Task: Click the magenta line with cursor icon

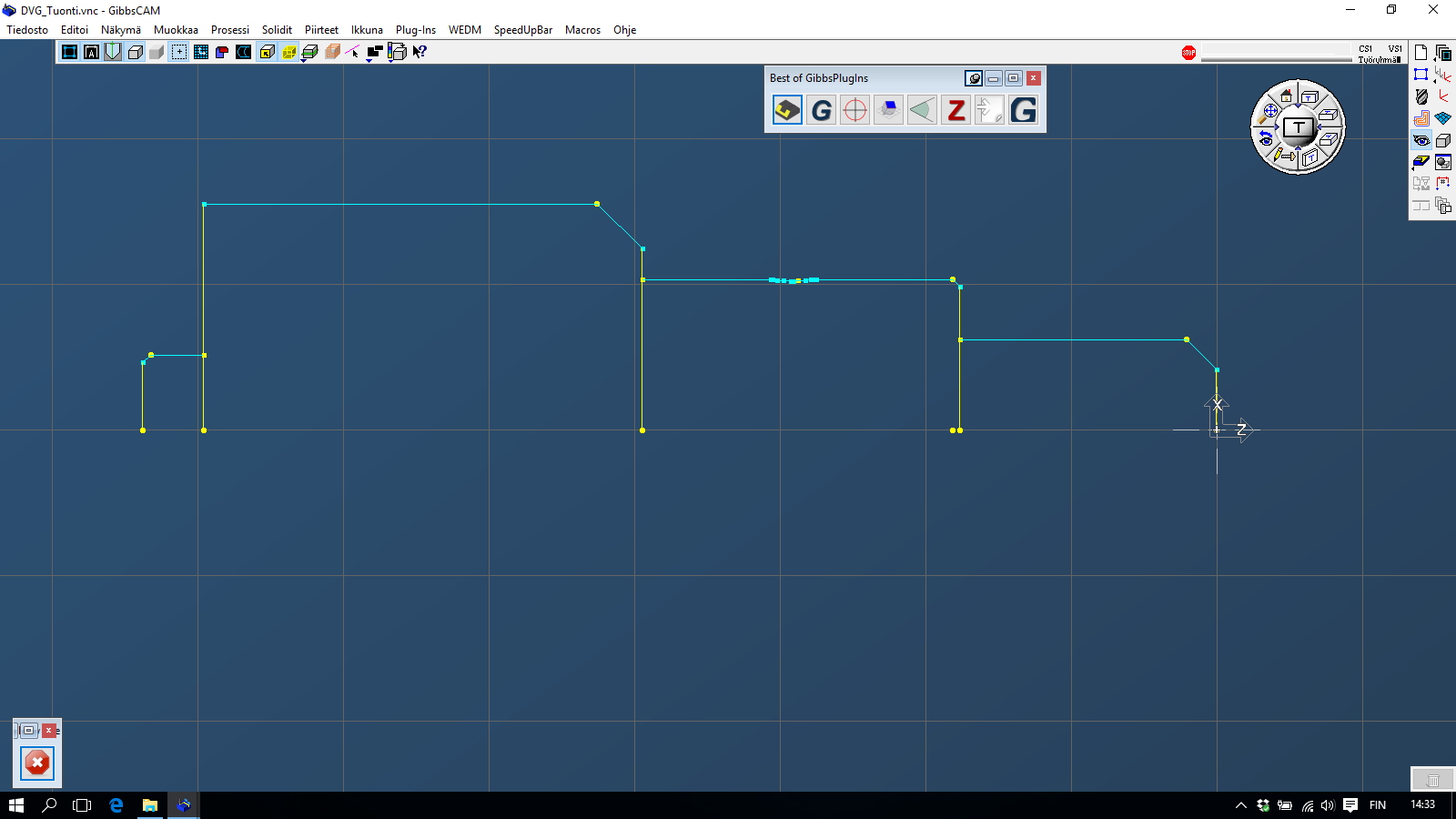Action: tap(353, 52)
